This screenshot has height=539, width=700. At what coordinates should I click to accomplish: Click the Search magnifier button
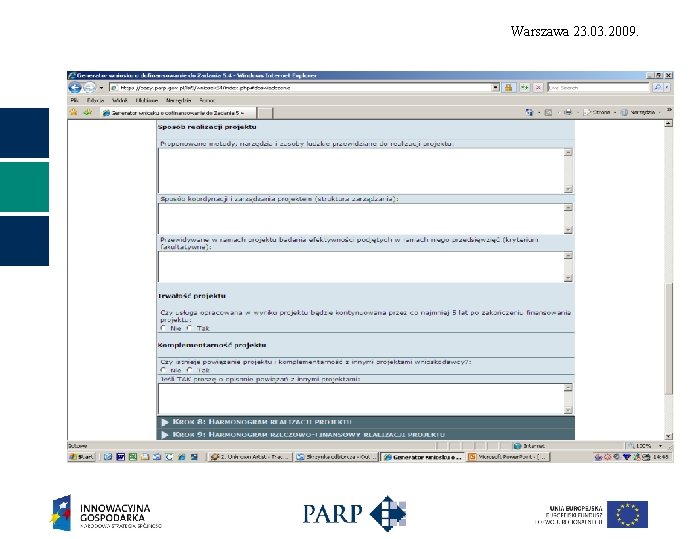pyautogui.click(x=657, y=88)
